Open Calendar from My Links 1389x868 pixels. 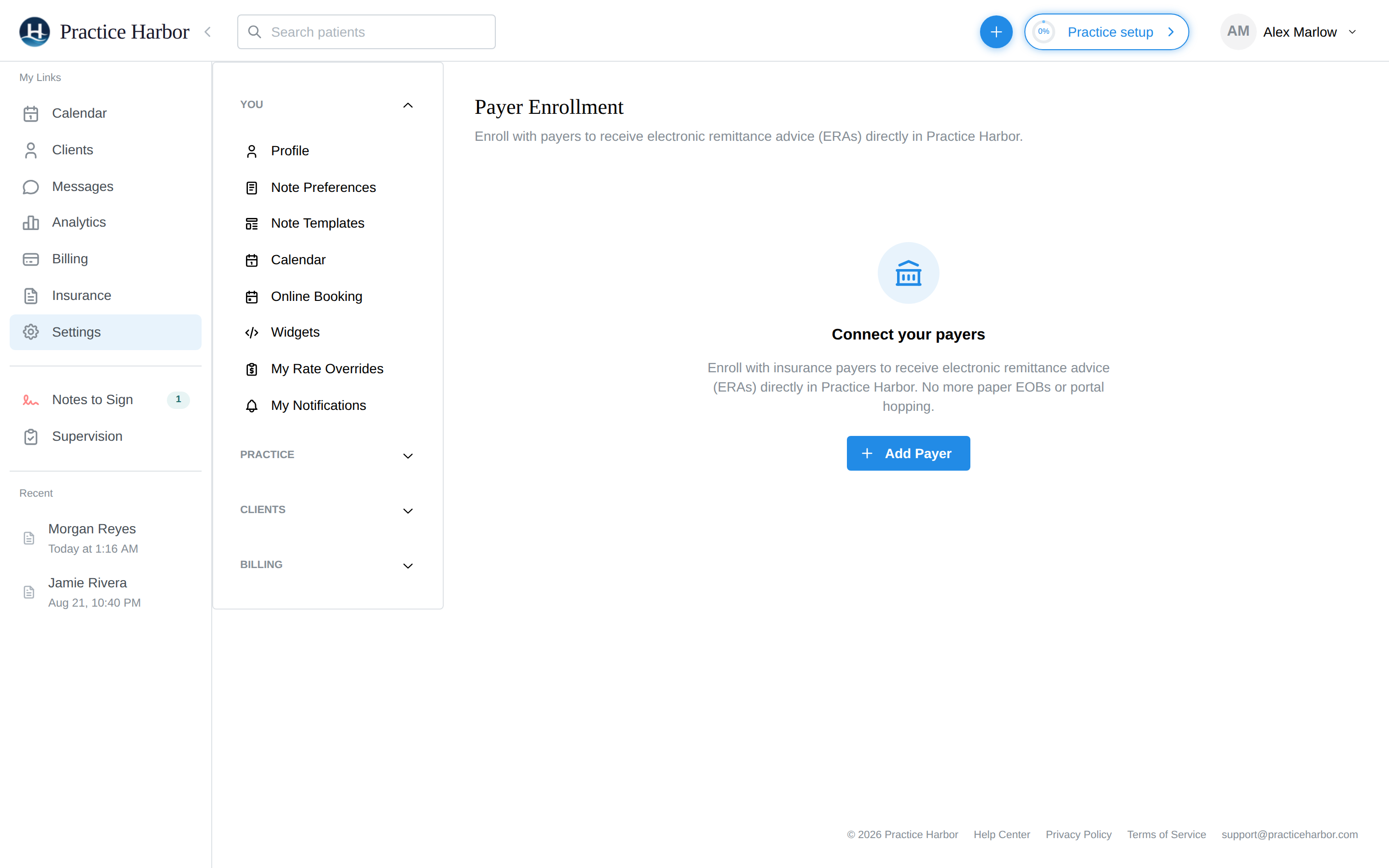106,114
